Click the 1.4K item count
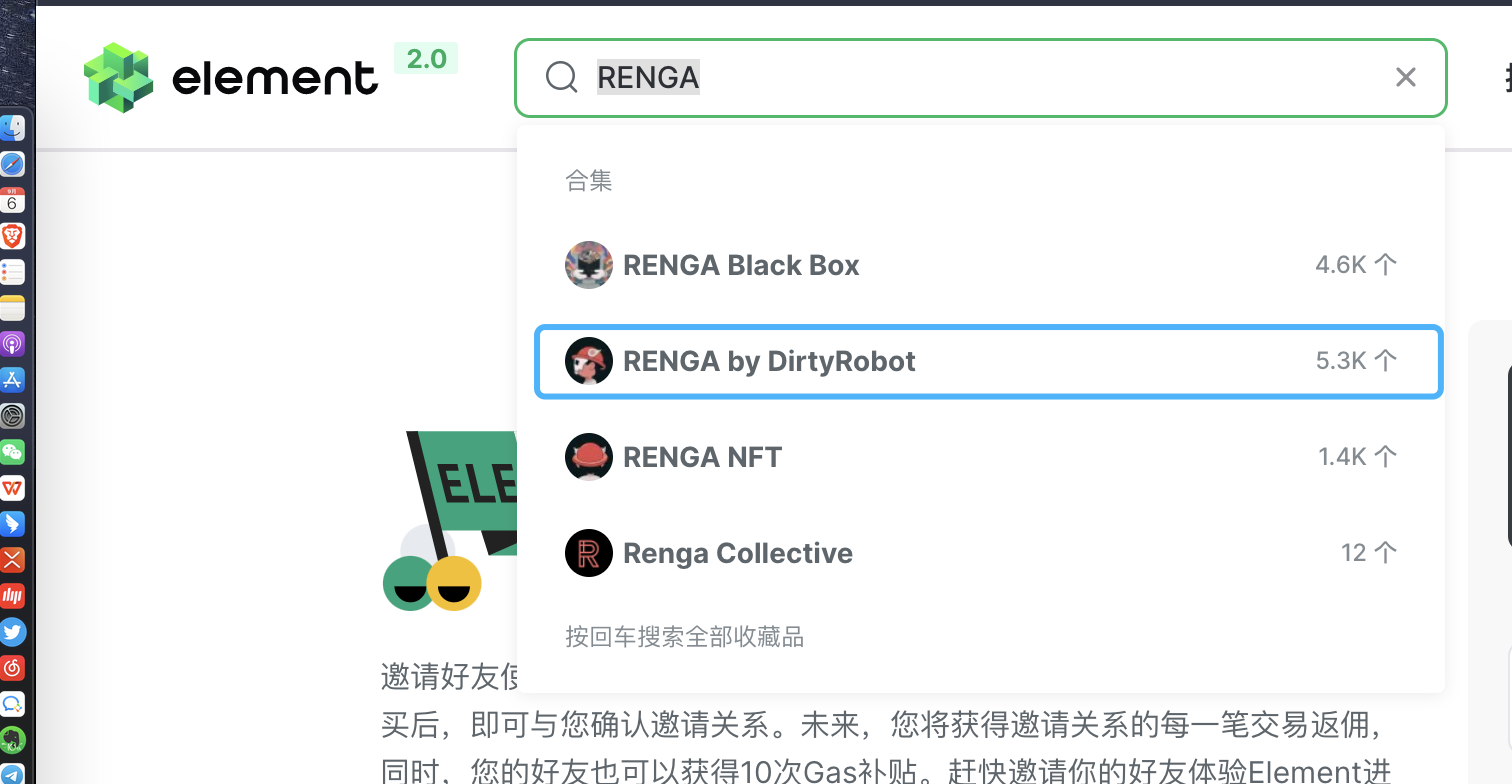Image resolution: width=1512 pixels, height=784 pixels. pyautogui.click(x=1357, y=457)
